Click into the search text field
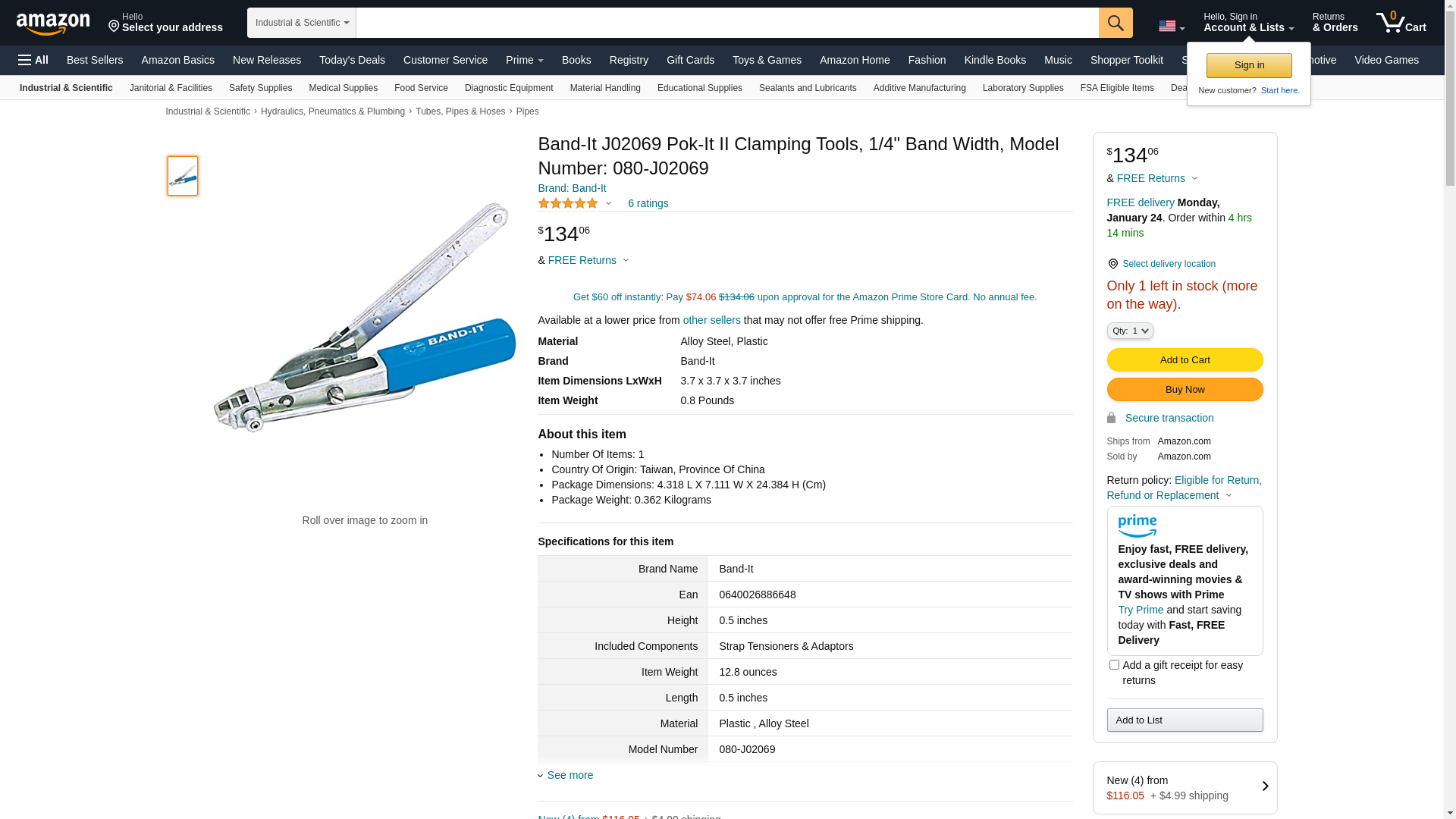Screen dimensions: 1456x819 click(x=726, y=23)
